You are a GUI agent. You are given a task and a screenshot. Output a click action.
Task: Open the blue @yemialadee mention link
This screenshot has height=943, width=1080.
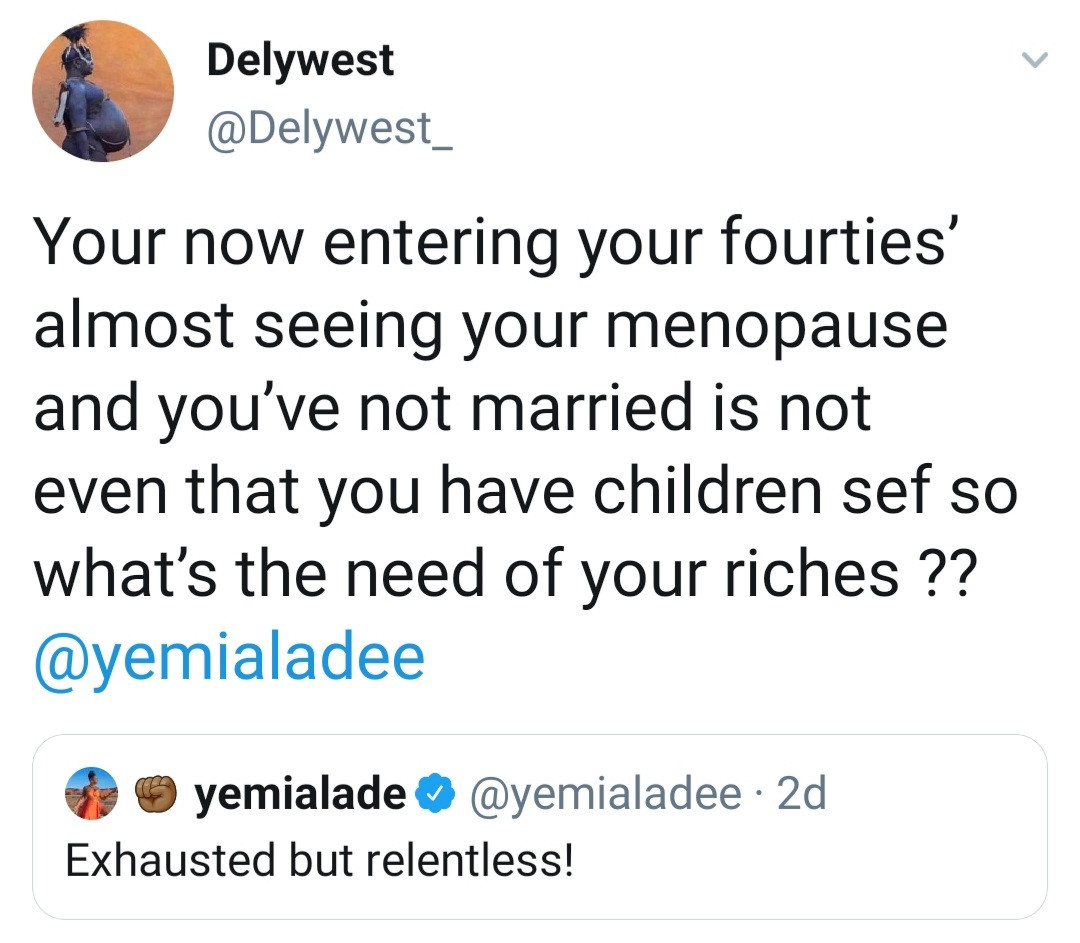click(230, 658)
